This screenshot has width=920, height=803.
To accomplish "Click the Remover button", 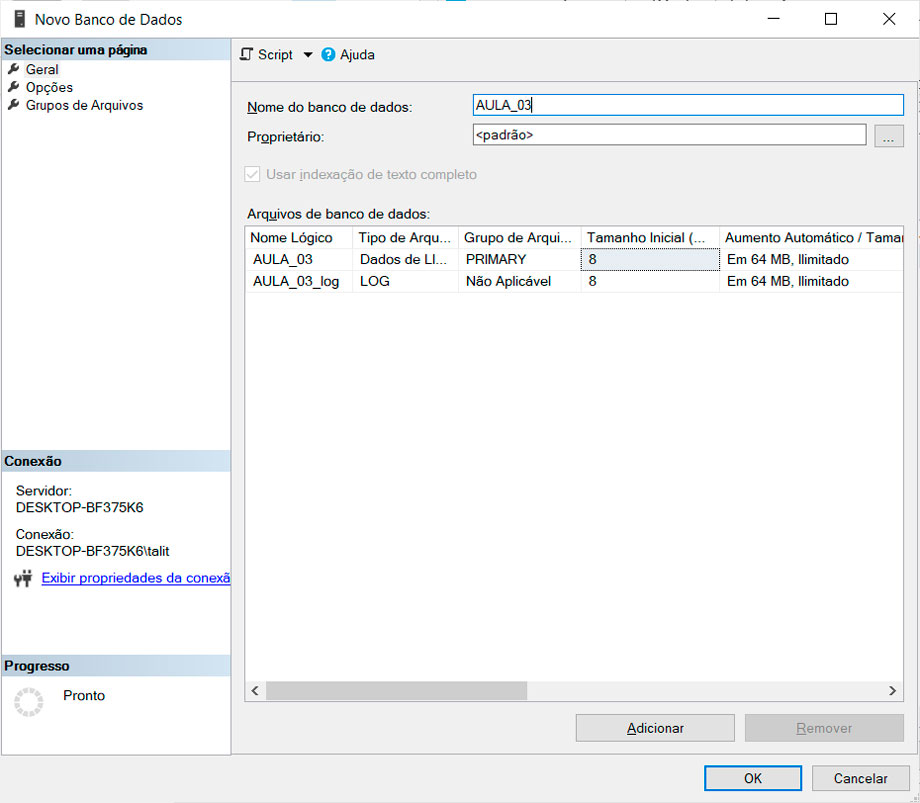I will click(x=824, y=728).
